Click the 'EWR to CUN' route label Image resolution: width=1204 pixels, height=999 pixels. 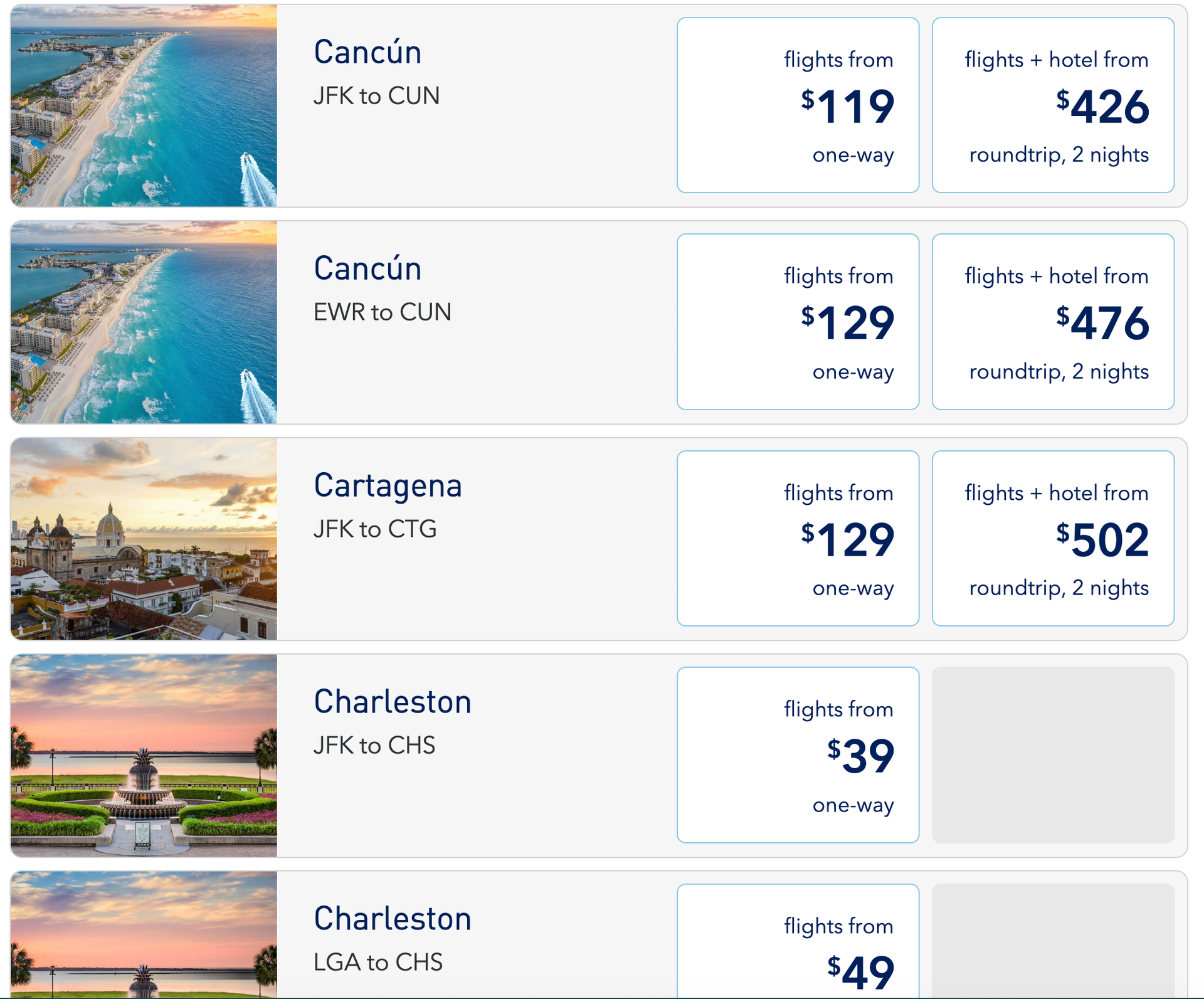point(382,311)
